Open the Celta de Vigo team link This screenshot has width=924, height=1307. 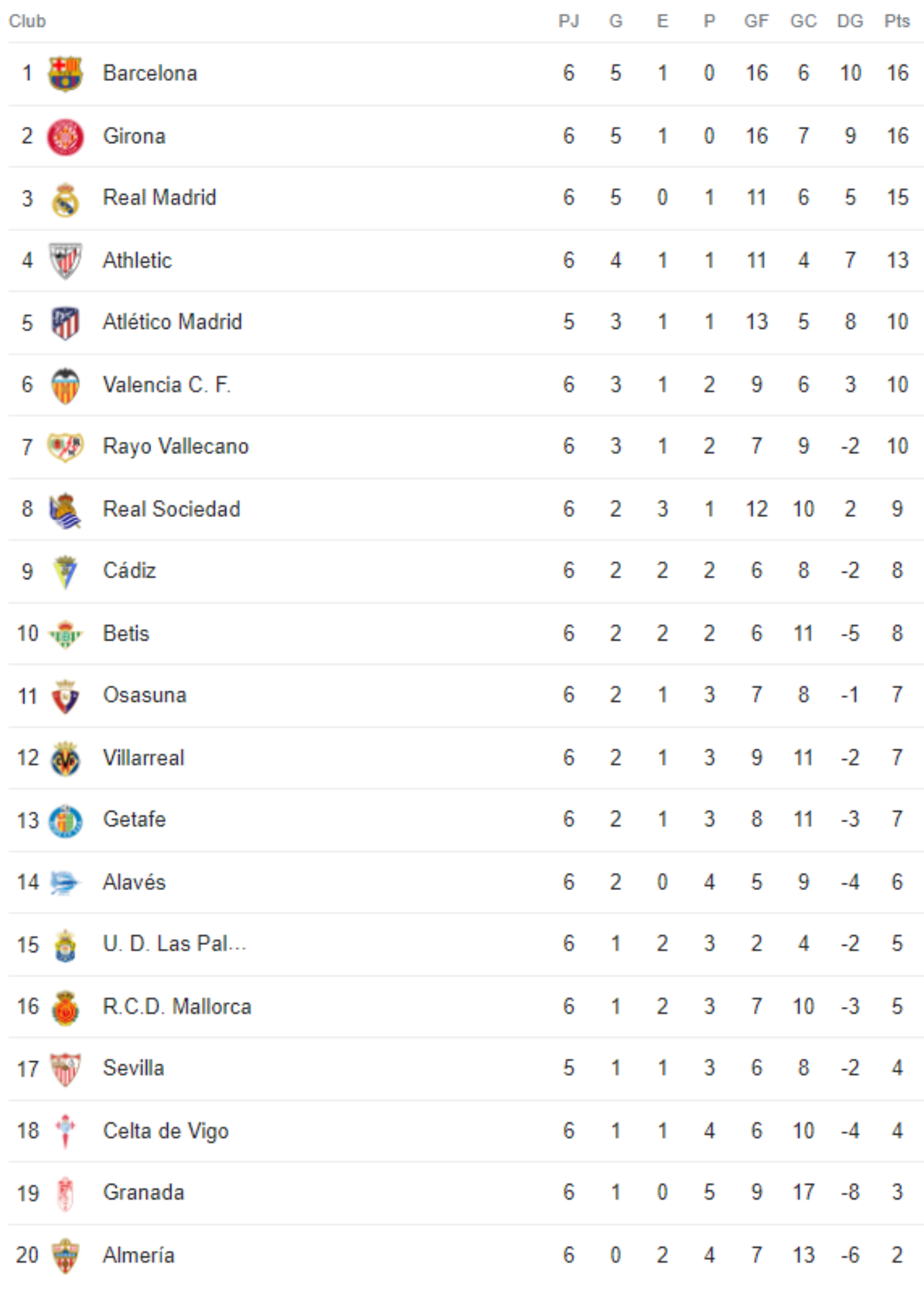(166, 1131)
